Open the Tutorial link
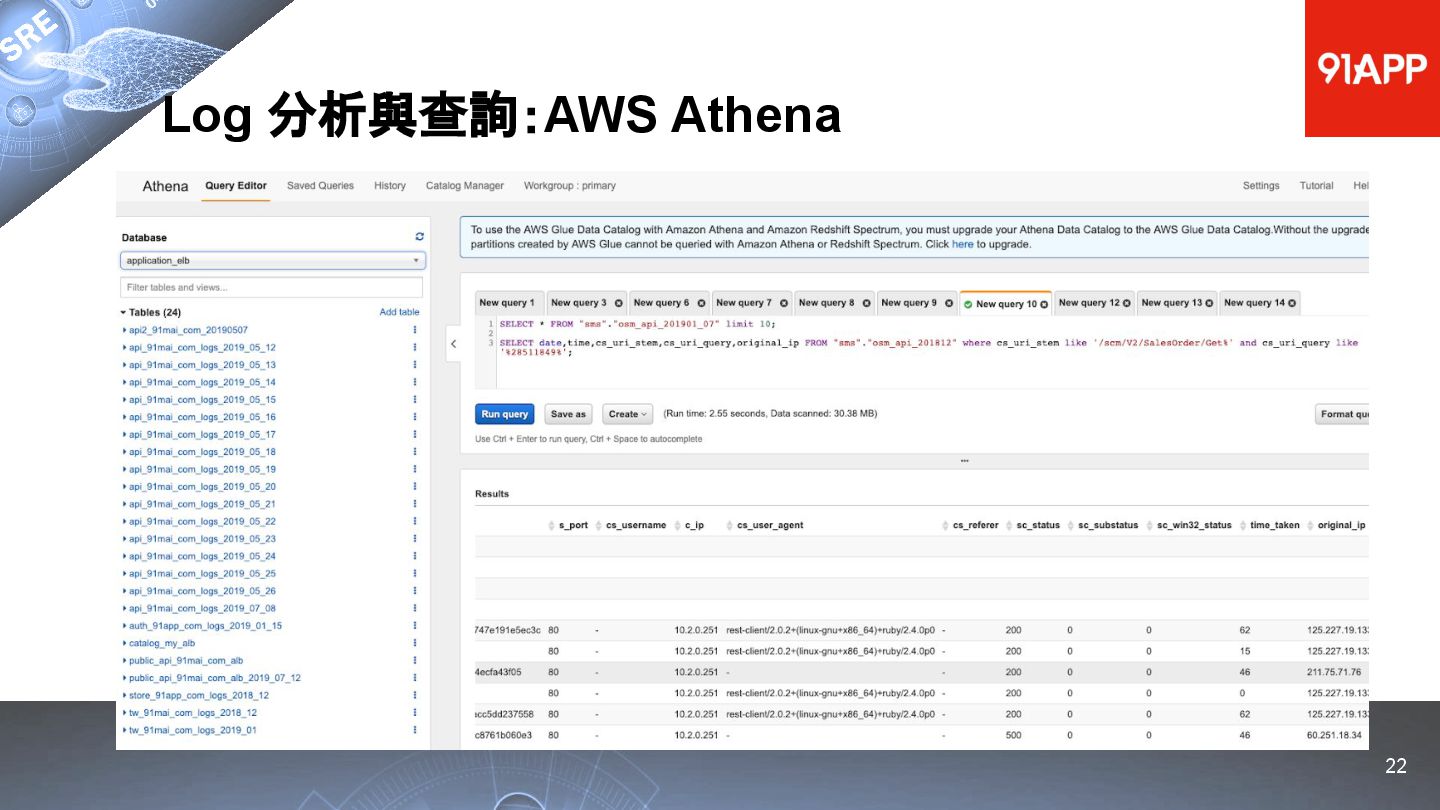The width and height of the screenshot is (1440, 810). pyautogui.click(x=1316, y=186)
